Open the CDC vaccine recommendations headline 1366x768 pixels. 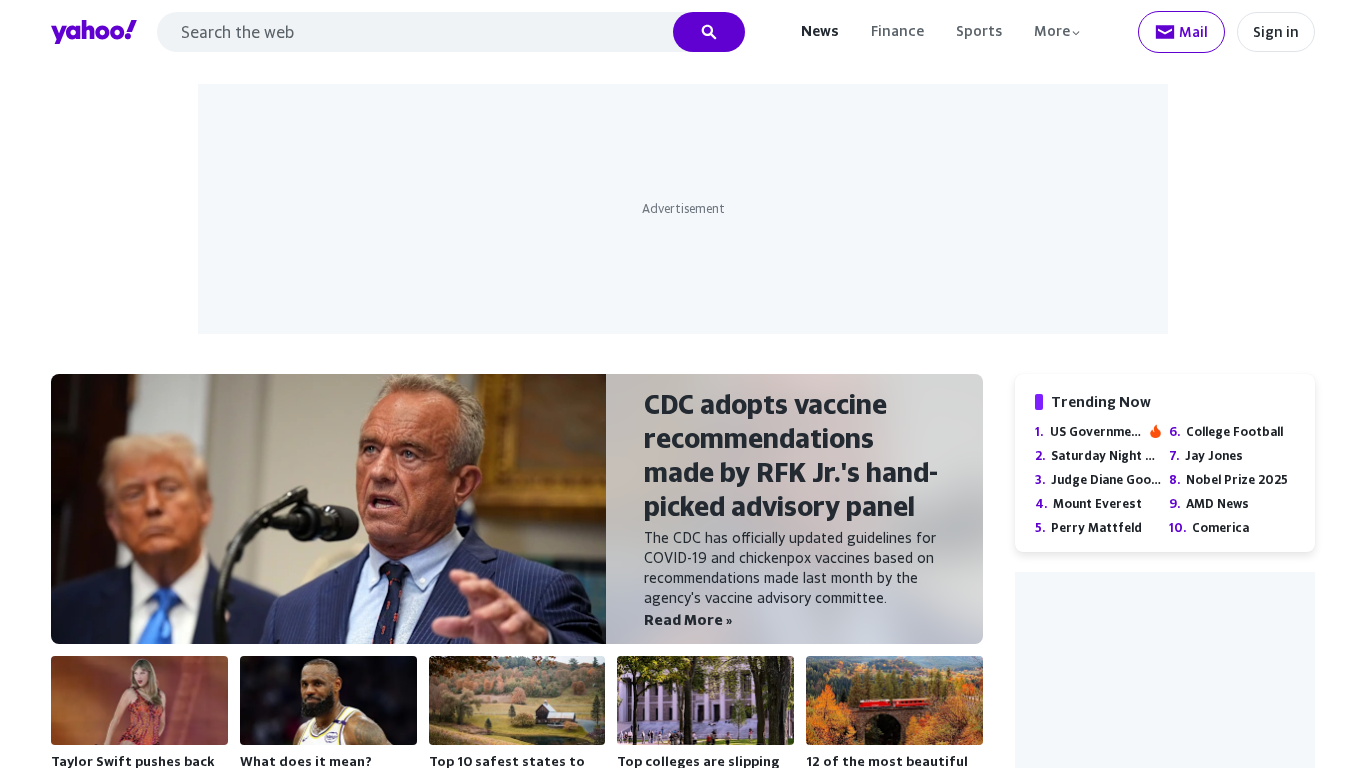point(790,455)
